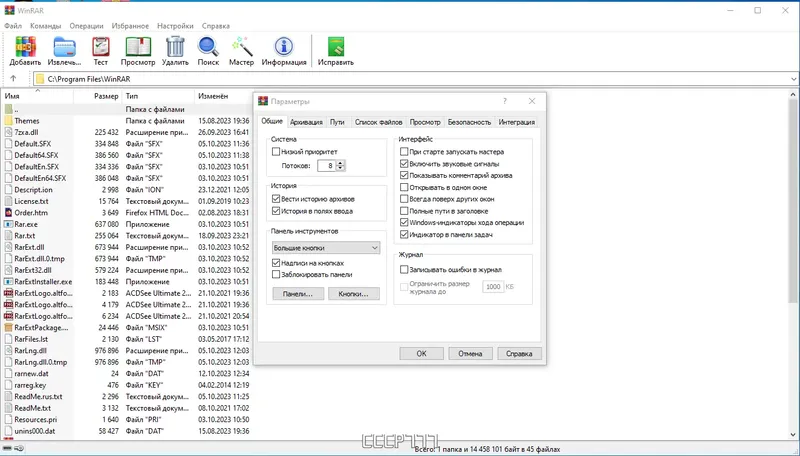Image resolution: width=800 pixels, height=456 pixels.
Task: Select the RarExtPackage file icon
Action: tap(9, 327)
